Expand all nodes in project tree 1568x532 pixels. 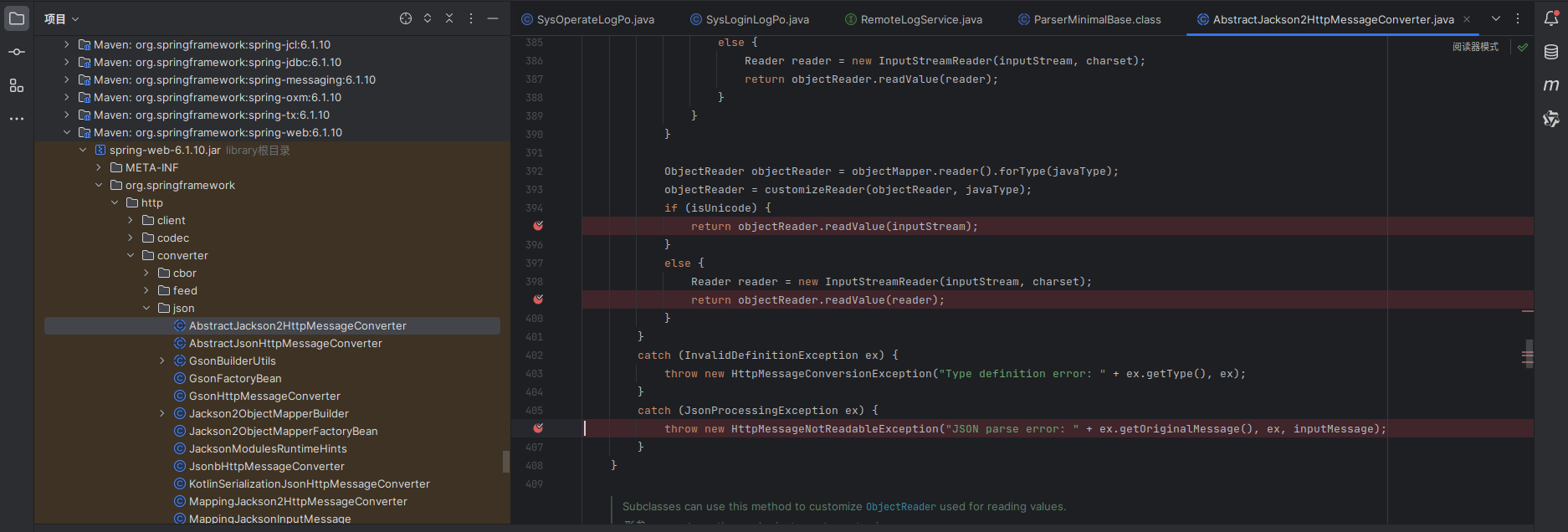coord(428,18)
